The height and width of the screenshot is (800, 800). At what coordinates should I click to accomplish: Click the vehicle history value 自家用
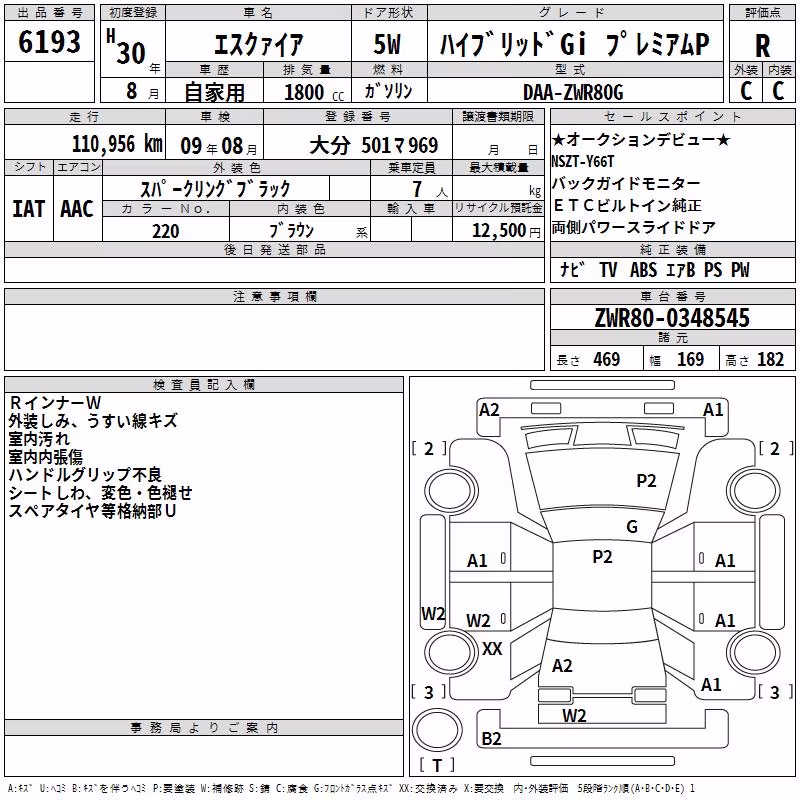pyautogui.click(x=214, y=92)
